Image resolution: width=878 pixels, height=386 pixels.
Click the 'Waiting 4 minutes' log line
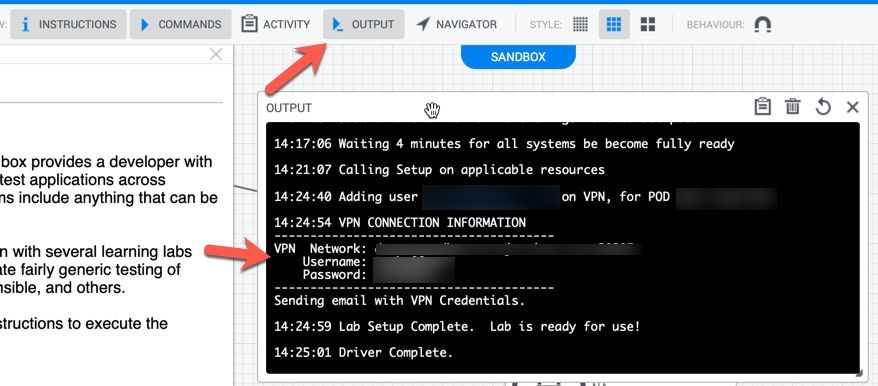pos(504,144)
